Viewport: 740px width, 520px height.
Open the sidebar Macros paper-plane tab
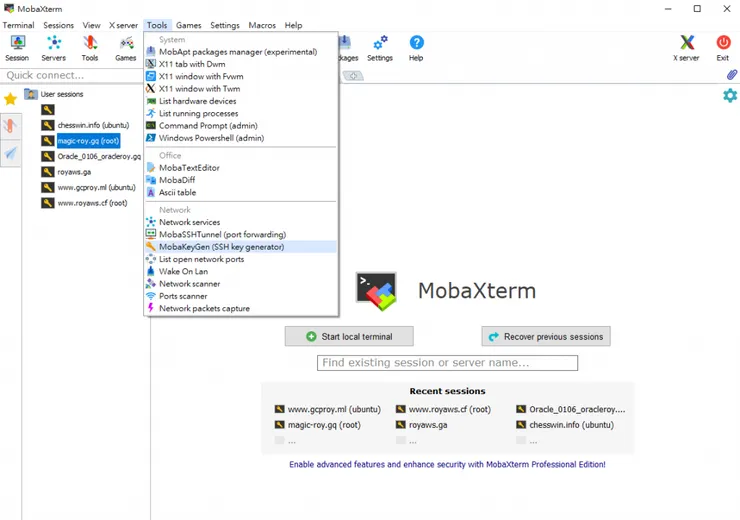tap(10, 153)
